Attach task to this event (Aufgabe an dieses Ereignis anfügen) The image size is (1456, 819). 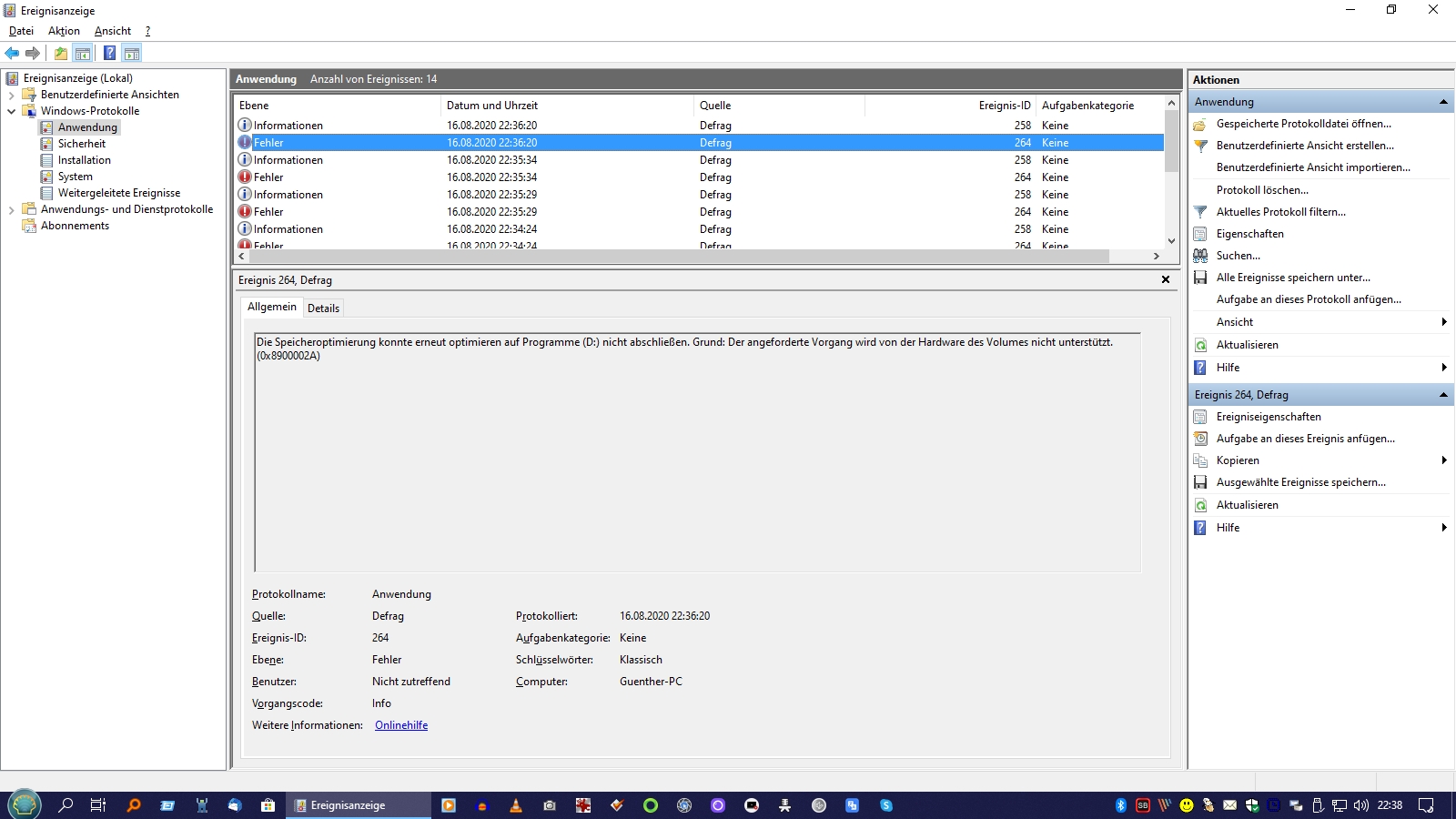point(1305,439)
